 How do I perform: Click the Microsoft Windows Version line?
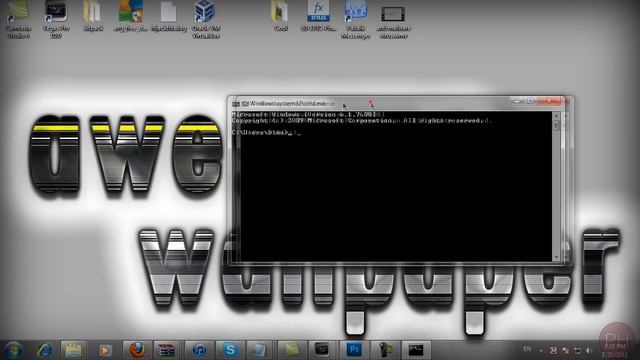pyautogui.click(x=308, y=115)
